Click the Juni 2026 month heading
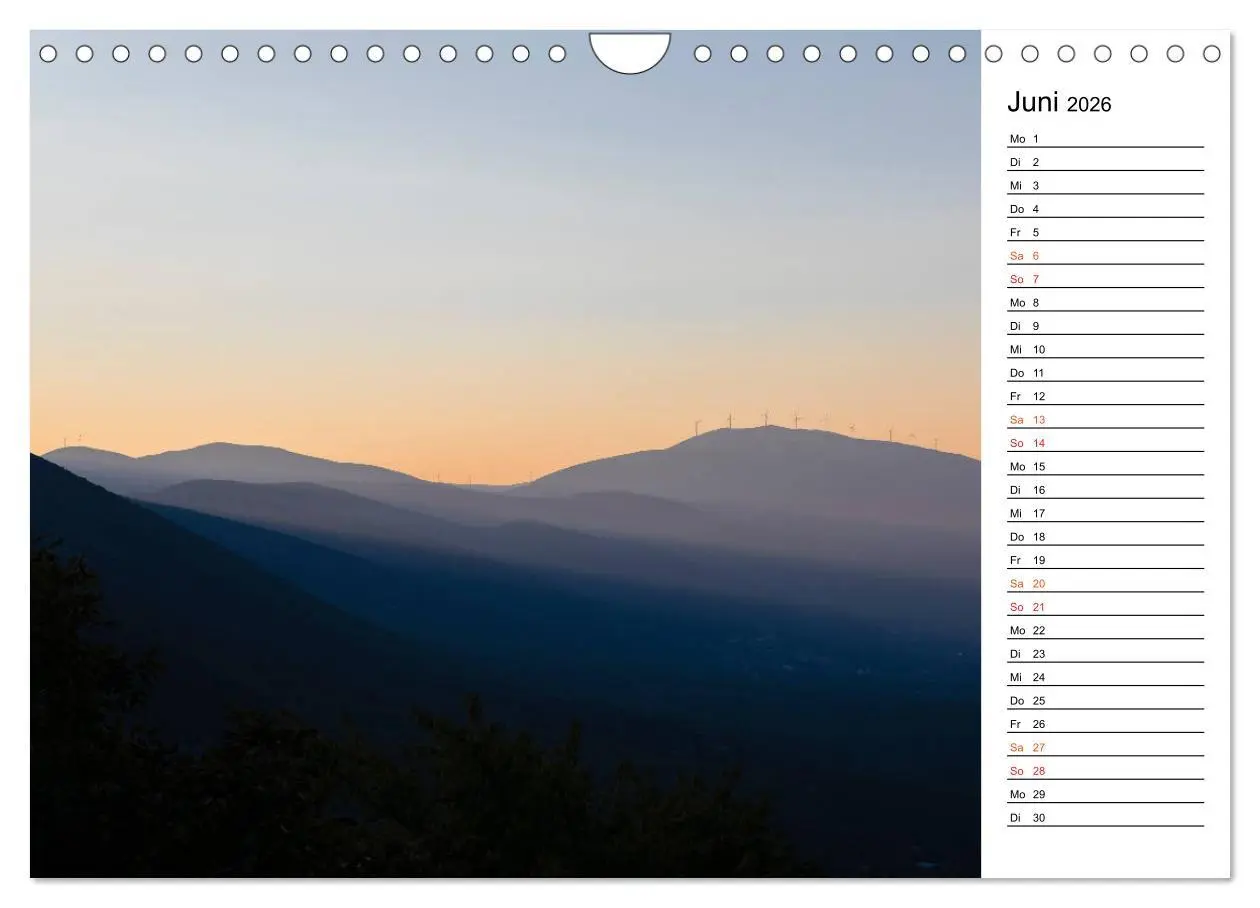This screenshot has height=908, width=1260. point(1059,103)
